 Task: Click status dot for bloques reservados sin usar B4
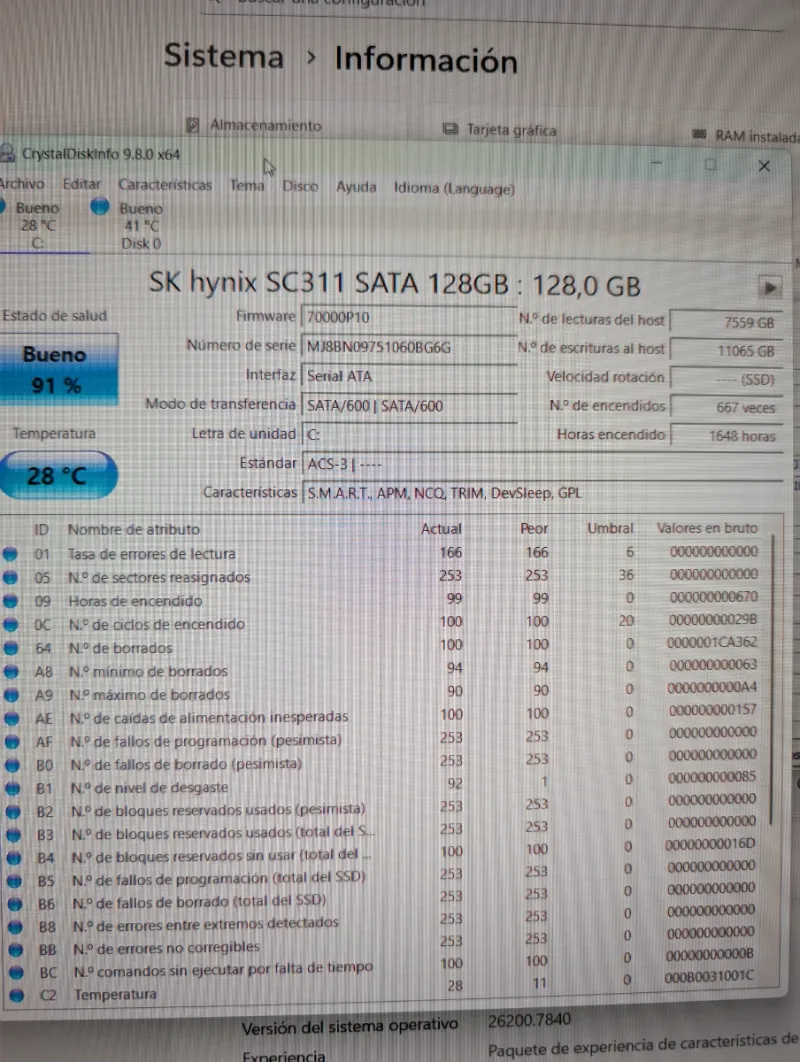click(14, 858)
